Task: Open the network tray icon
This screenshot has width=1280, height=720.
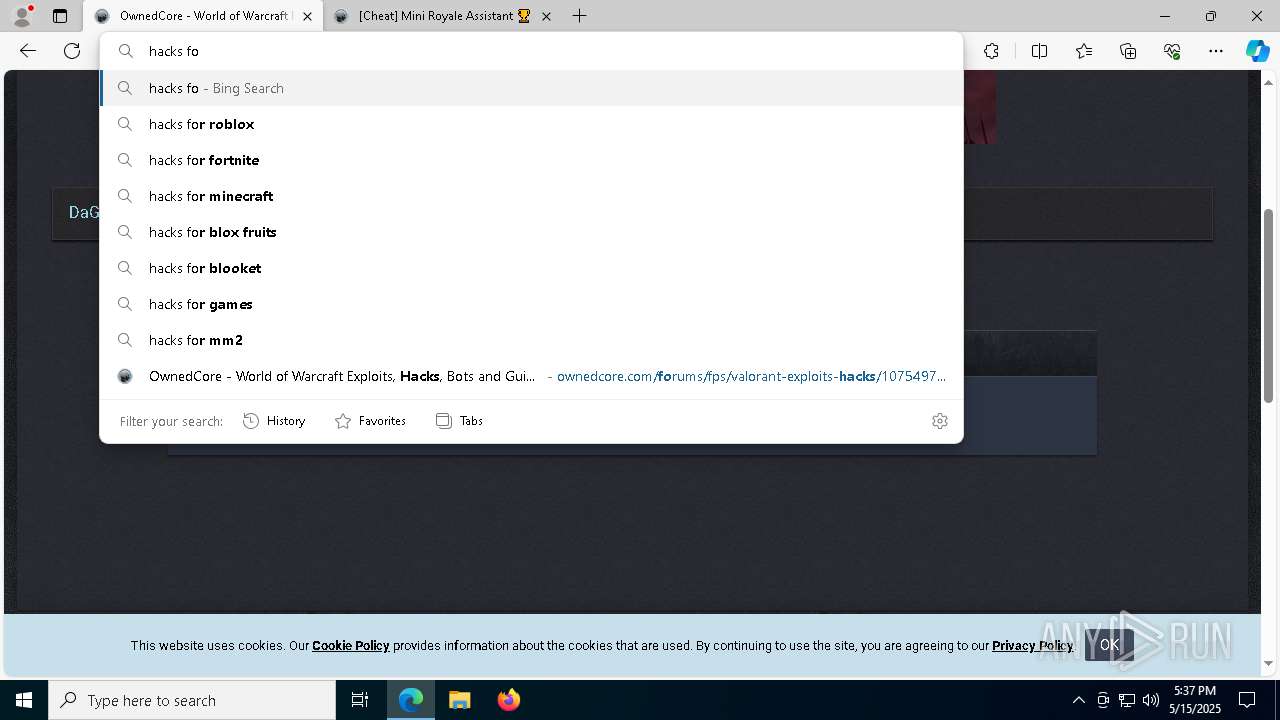Action: coord(1127,700)
